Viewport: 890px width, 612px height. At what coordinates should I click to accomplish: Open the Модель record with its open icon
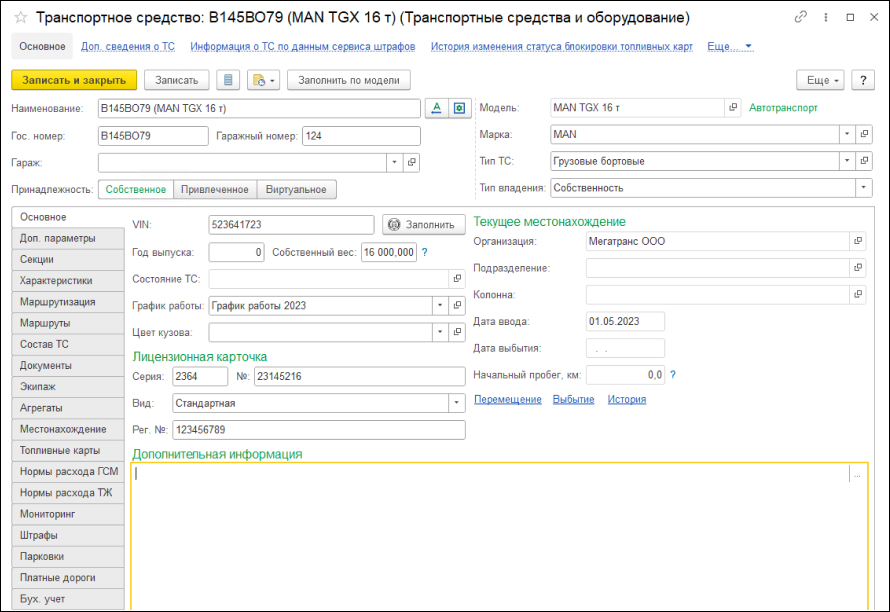pyautogui.click(x=733, y=108)
